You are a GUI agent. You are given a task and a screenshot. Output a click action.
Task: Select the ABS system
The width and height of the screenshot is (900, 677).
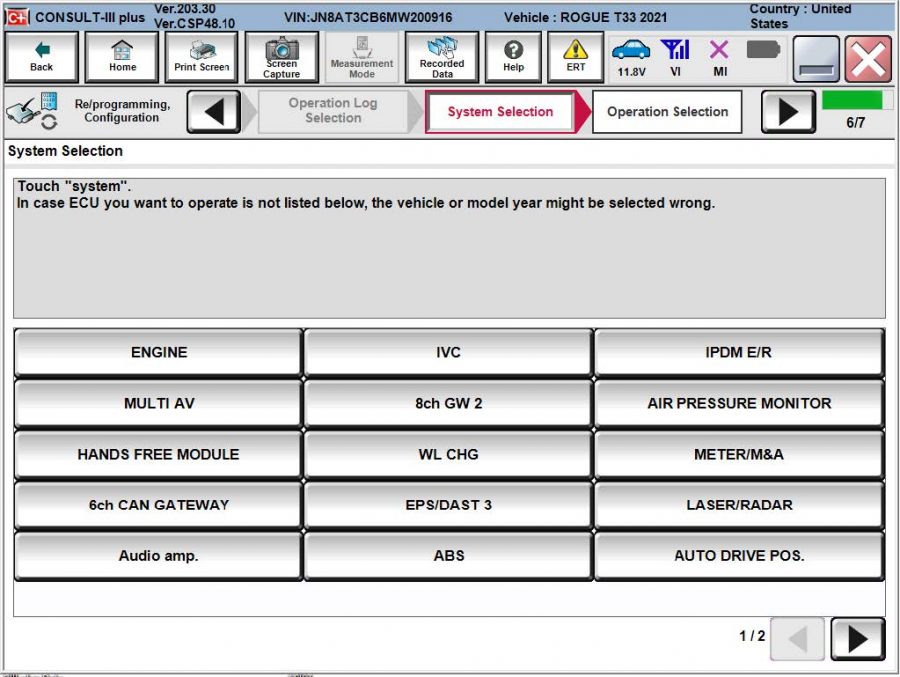coord(447,555)
